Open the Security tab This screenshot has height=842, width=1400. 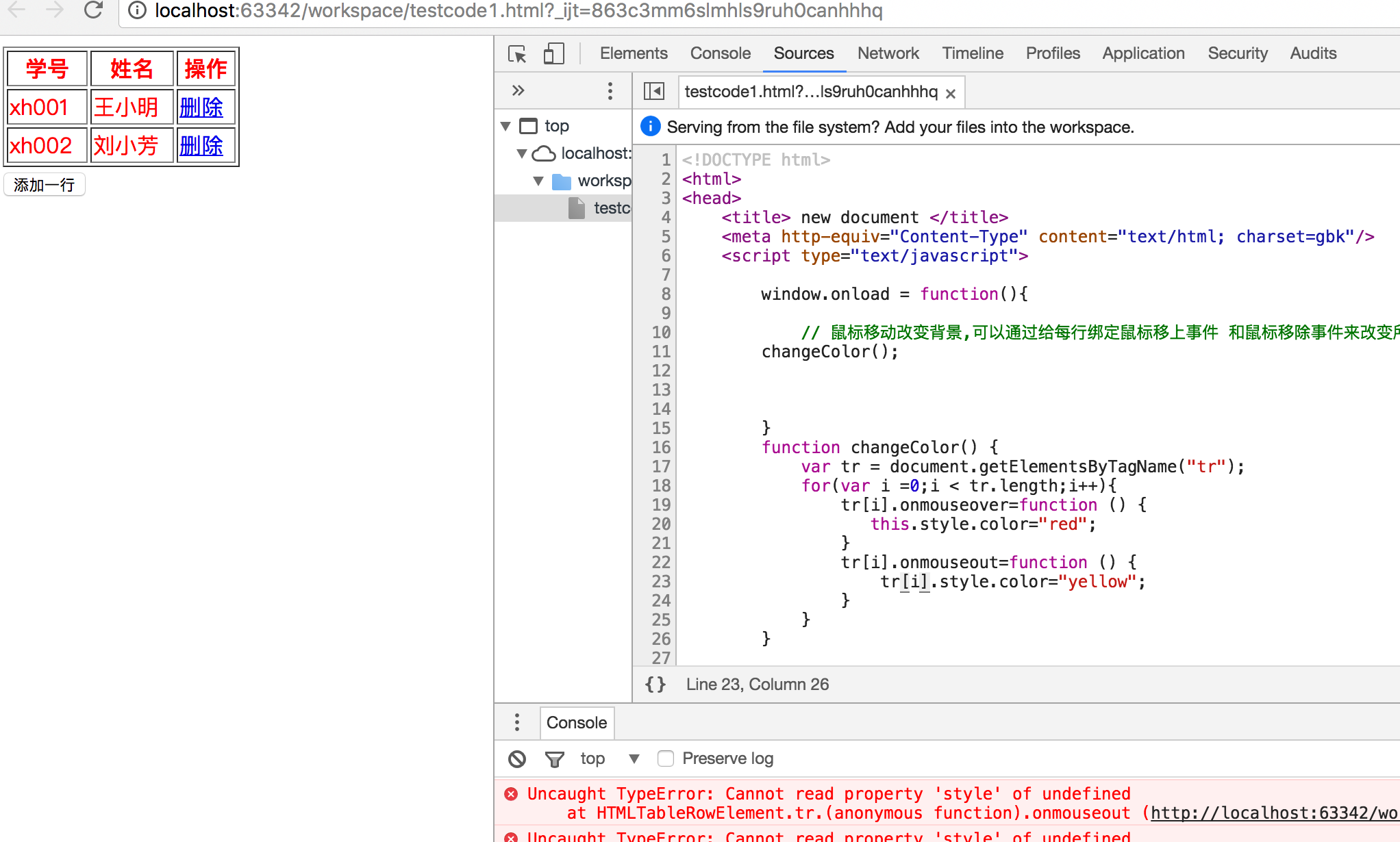(1238, 53)
